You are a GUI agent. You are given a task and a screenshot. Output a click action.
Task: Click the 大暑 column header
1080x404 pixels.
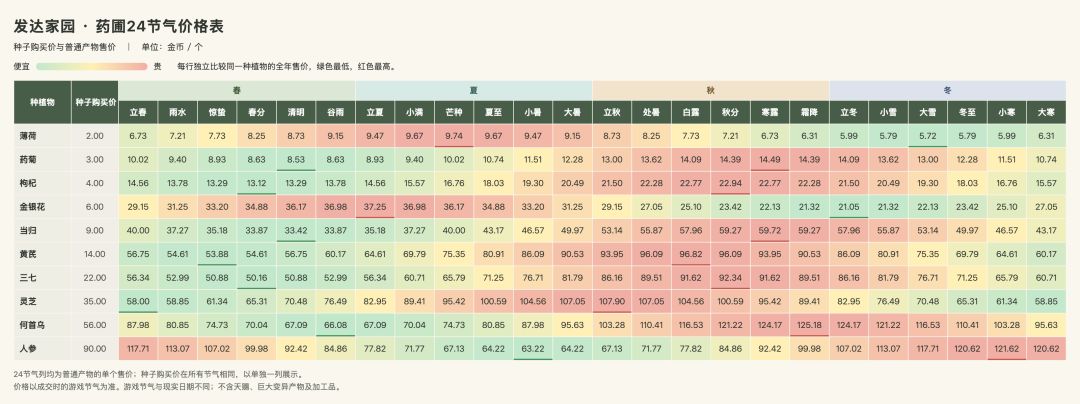[572, 112]
